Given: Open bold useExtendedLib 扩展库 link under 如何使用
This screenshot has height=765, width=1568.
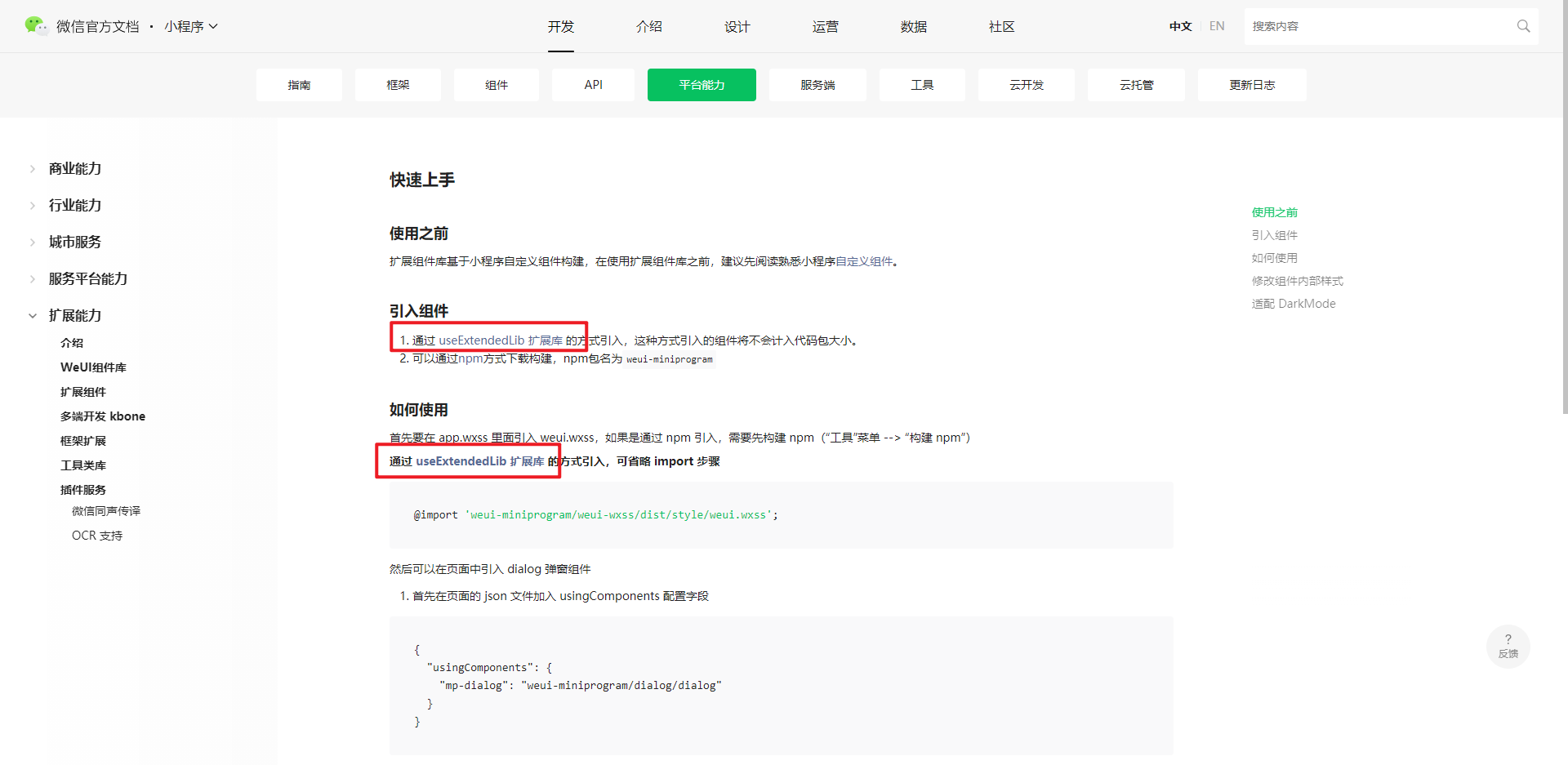Looking at the screenshot, I should [480, 461].
